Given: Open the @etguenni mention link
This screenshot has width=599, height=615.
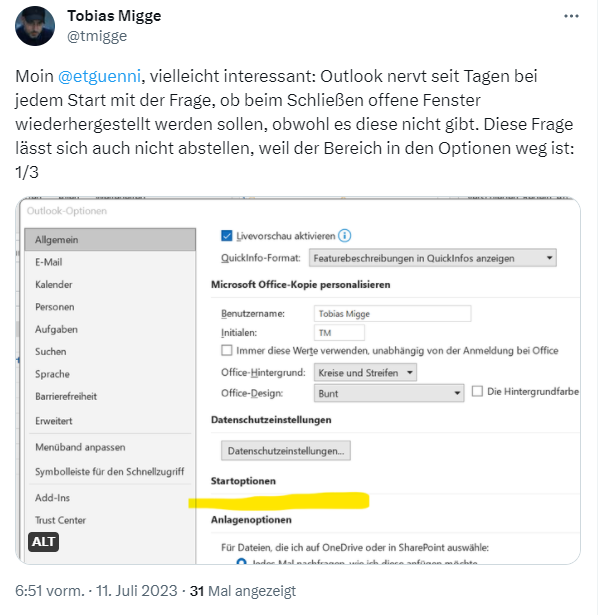Looking at the screenshot, I should pos(99,76).
